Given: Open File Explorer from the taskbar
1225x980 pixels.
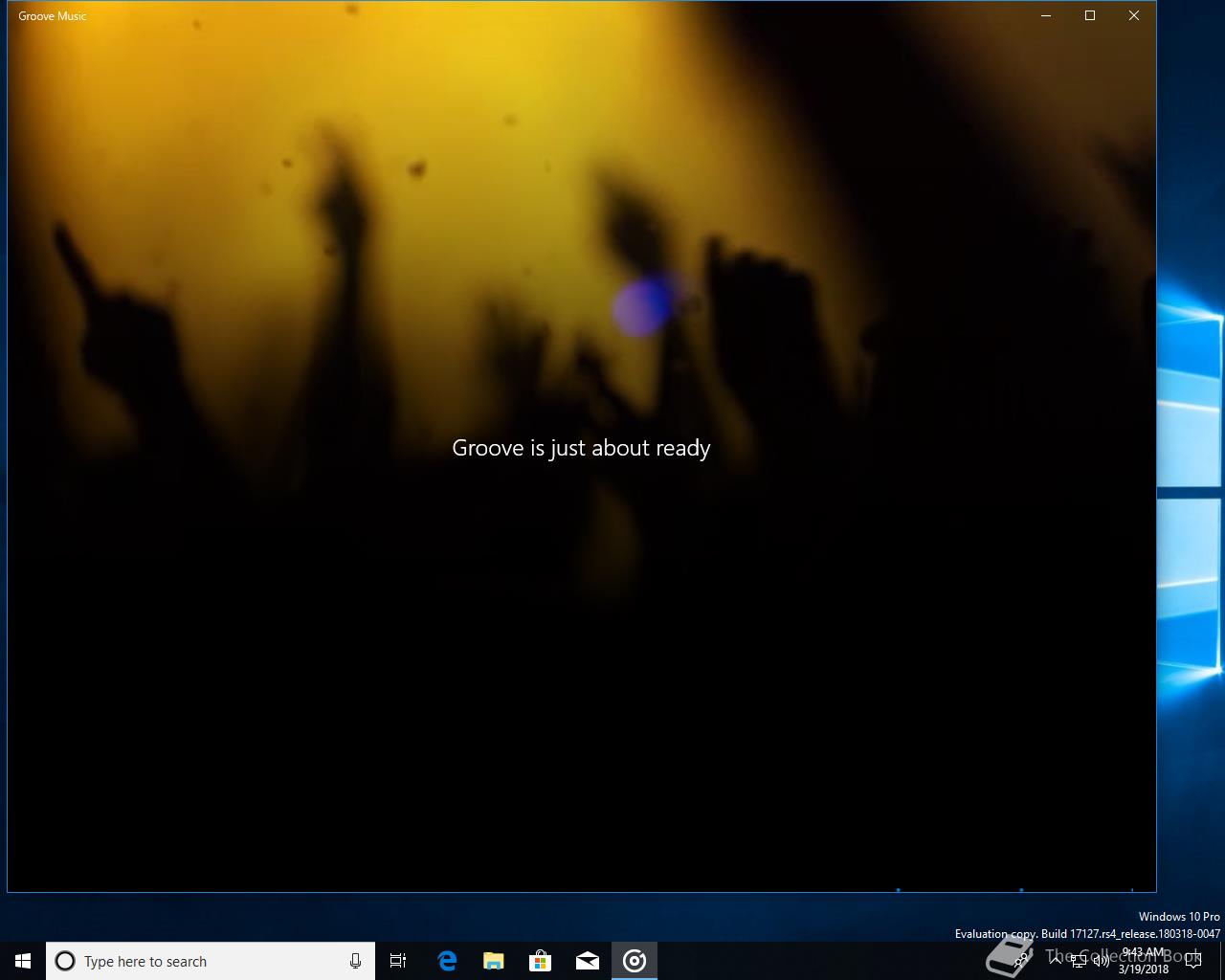Looking at the screenshot, I should coord(494,961).
